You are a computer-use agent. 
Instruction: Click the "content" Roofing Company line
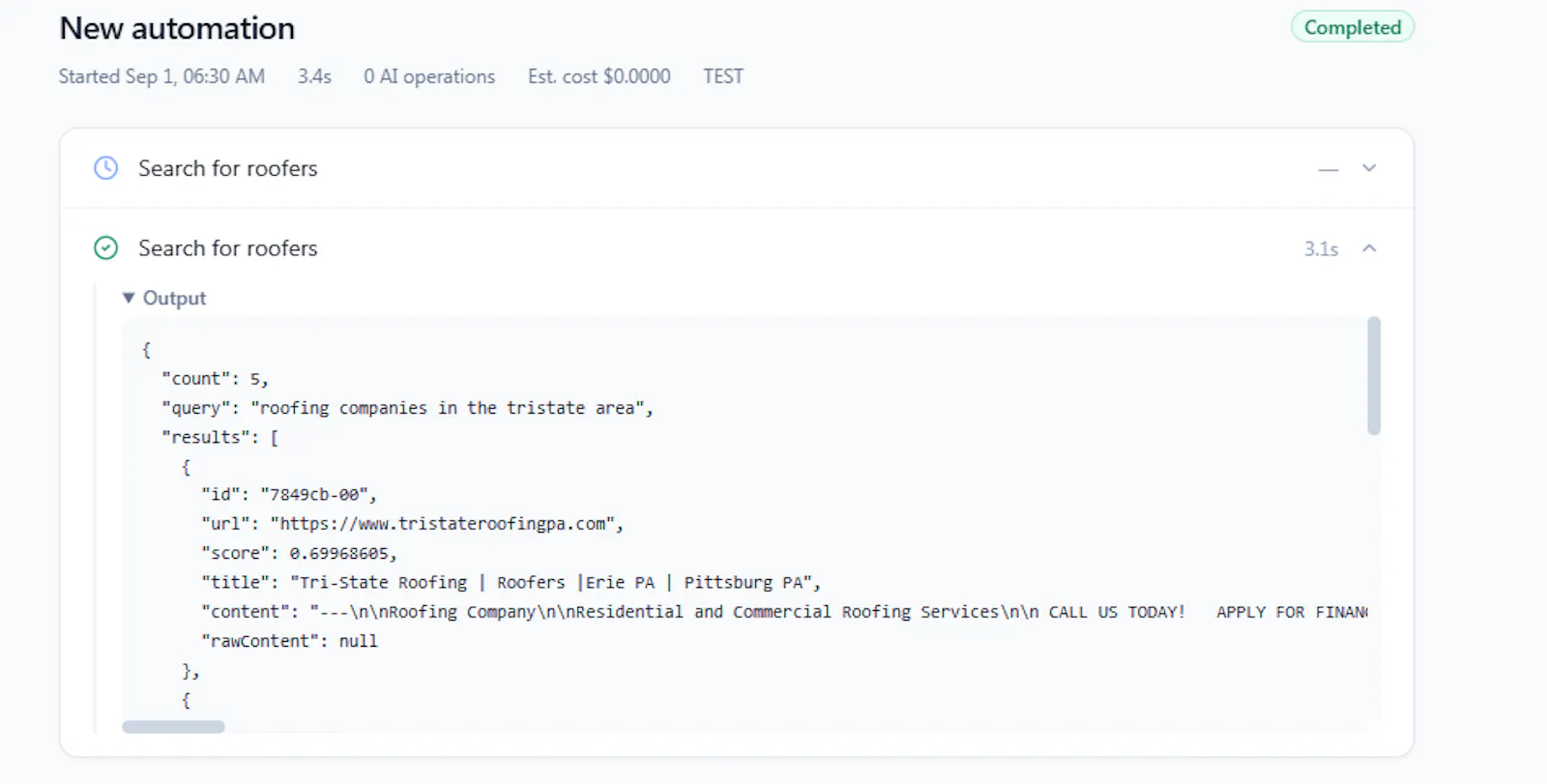tap(784, 612)
